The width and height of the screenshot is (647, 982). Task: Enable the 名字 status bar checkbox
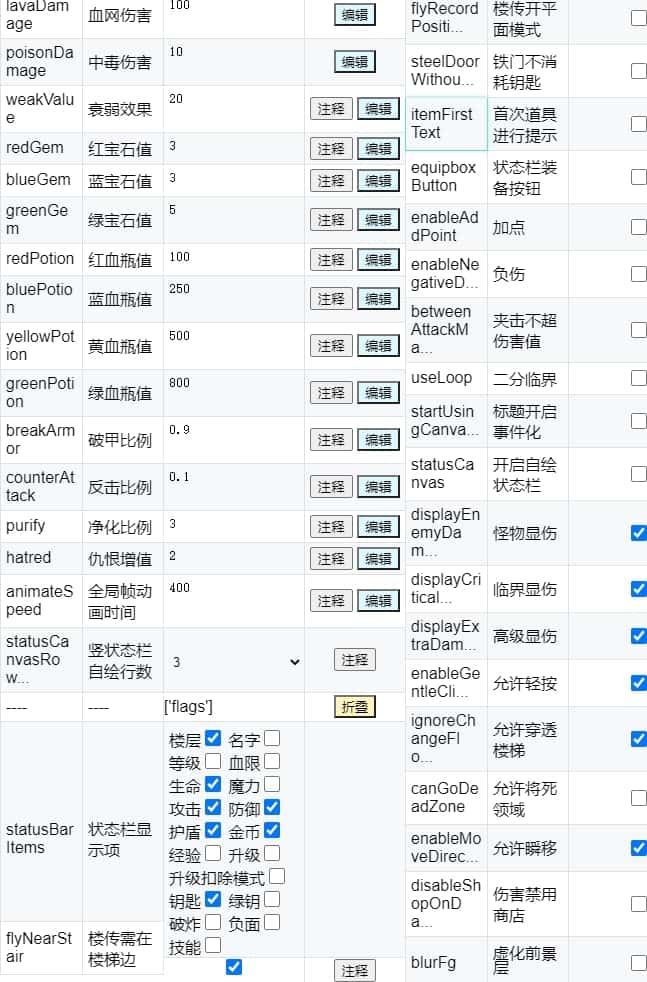click(272, 739)
